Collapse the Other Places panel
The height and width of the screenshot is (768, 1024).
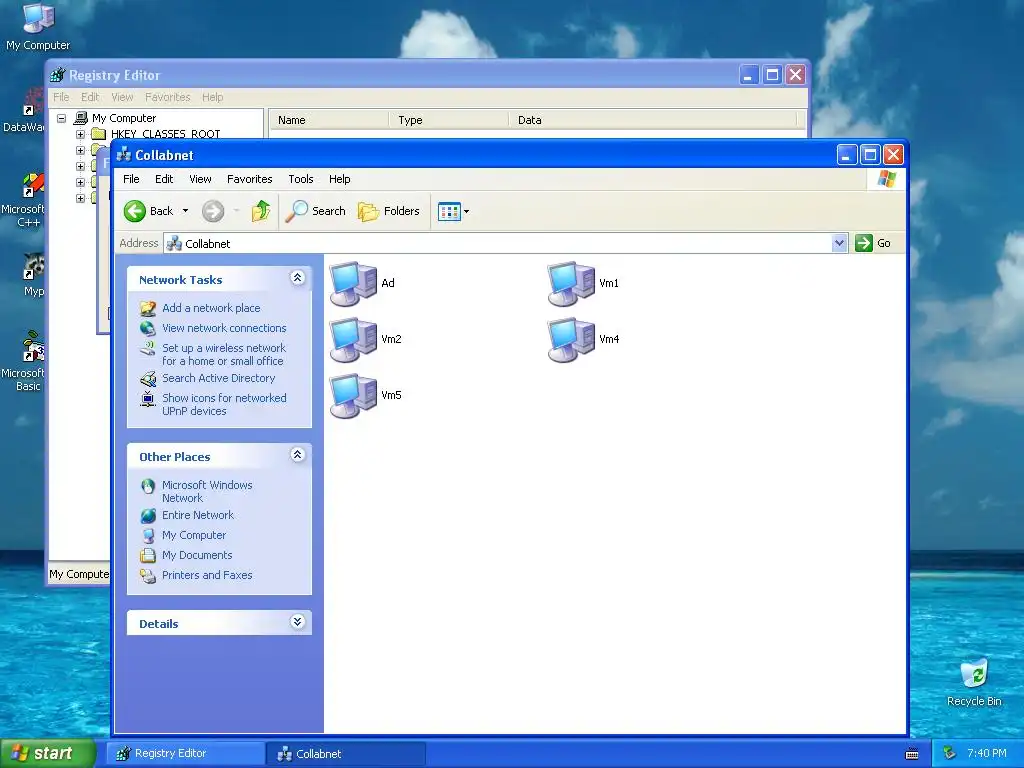pyautogui.click(x=297, y=455)
